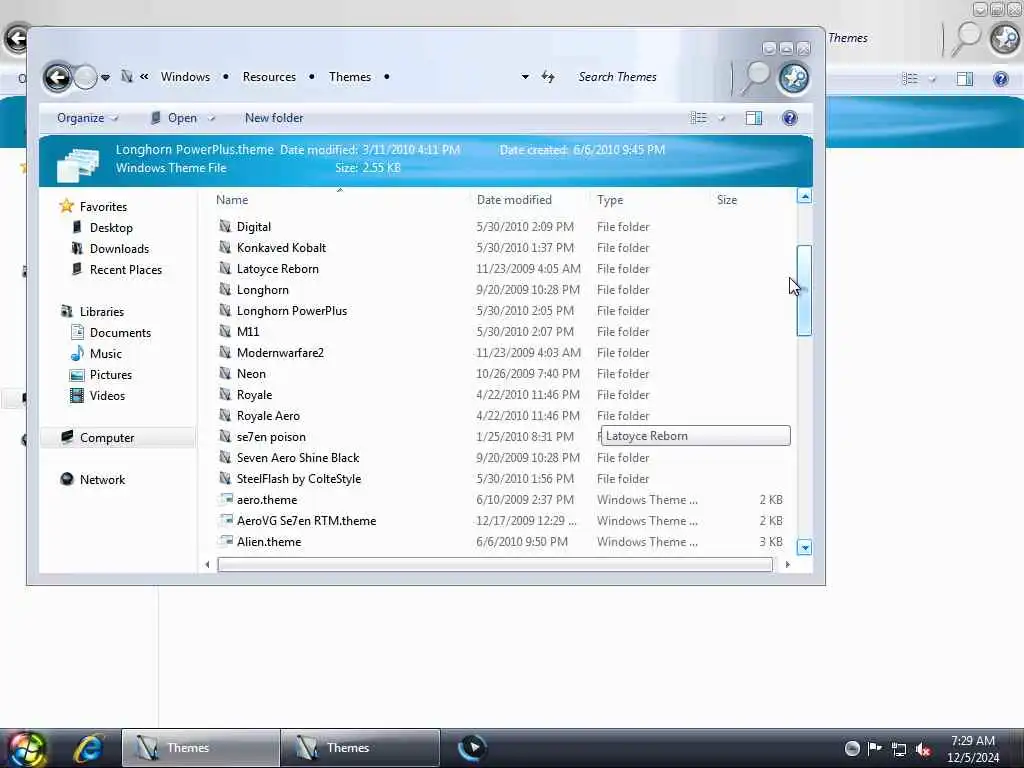This screenshot has width=1024, height=768.
Task: Click the muted volume tray icon
Action: click(923, 749)
